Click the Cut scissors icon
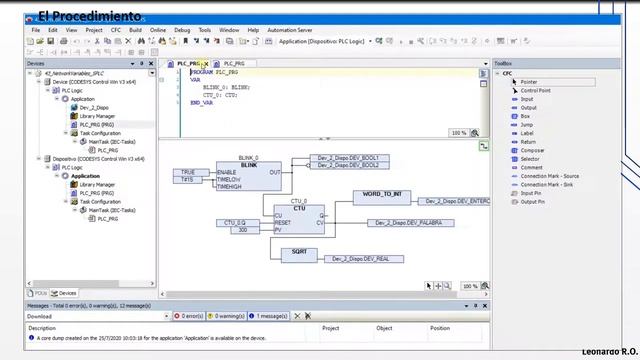Image resolution: width=640 pixels, height=360 pixels. tap(97, 41)
